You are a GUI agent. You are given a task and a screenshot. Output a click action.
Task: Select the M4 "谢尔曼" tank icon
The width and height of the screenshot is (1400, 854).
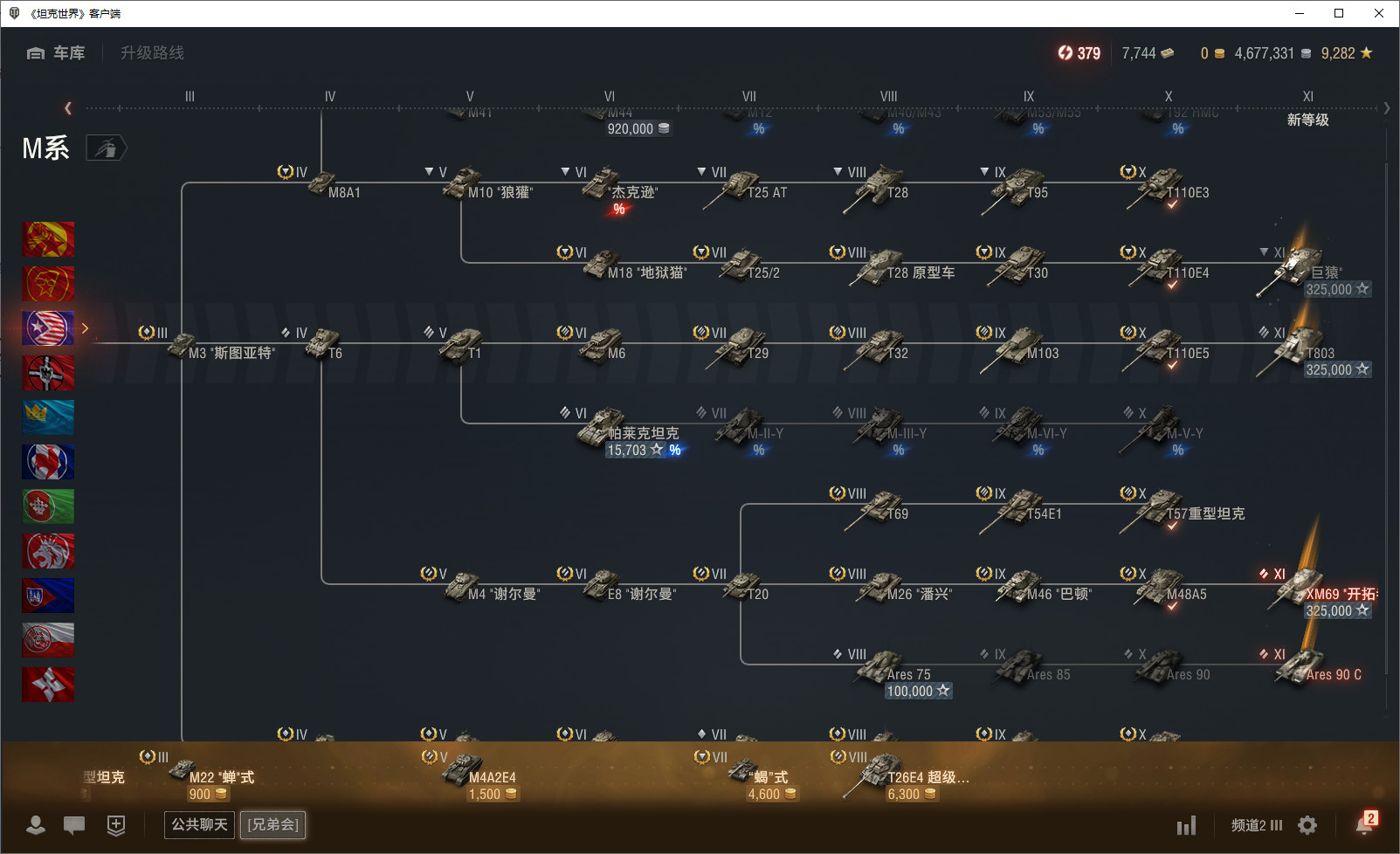pos(461,585)
